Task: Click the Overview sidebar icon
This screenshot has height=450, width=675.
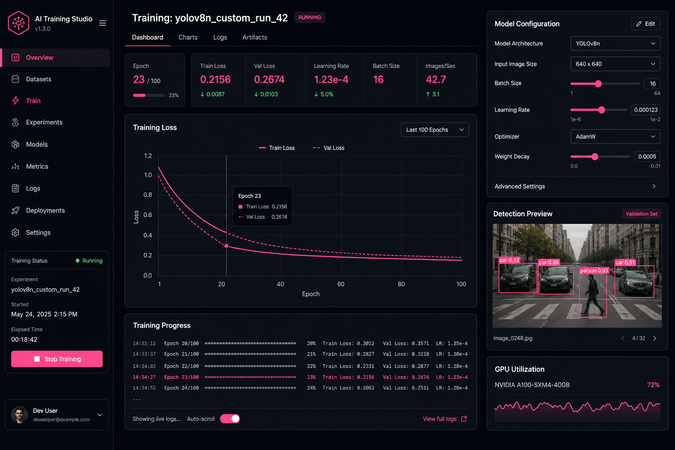Action: [15, 57]
